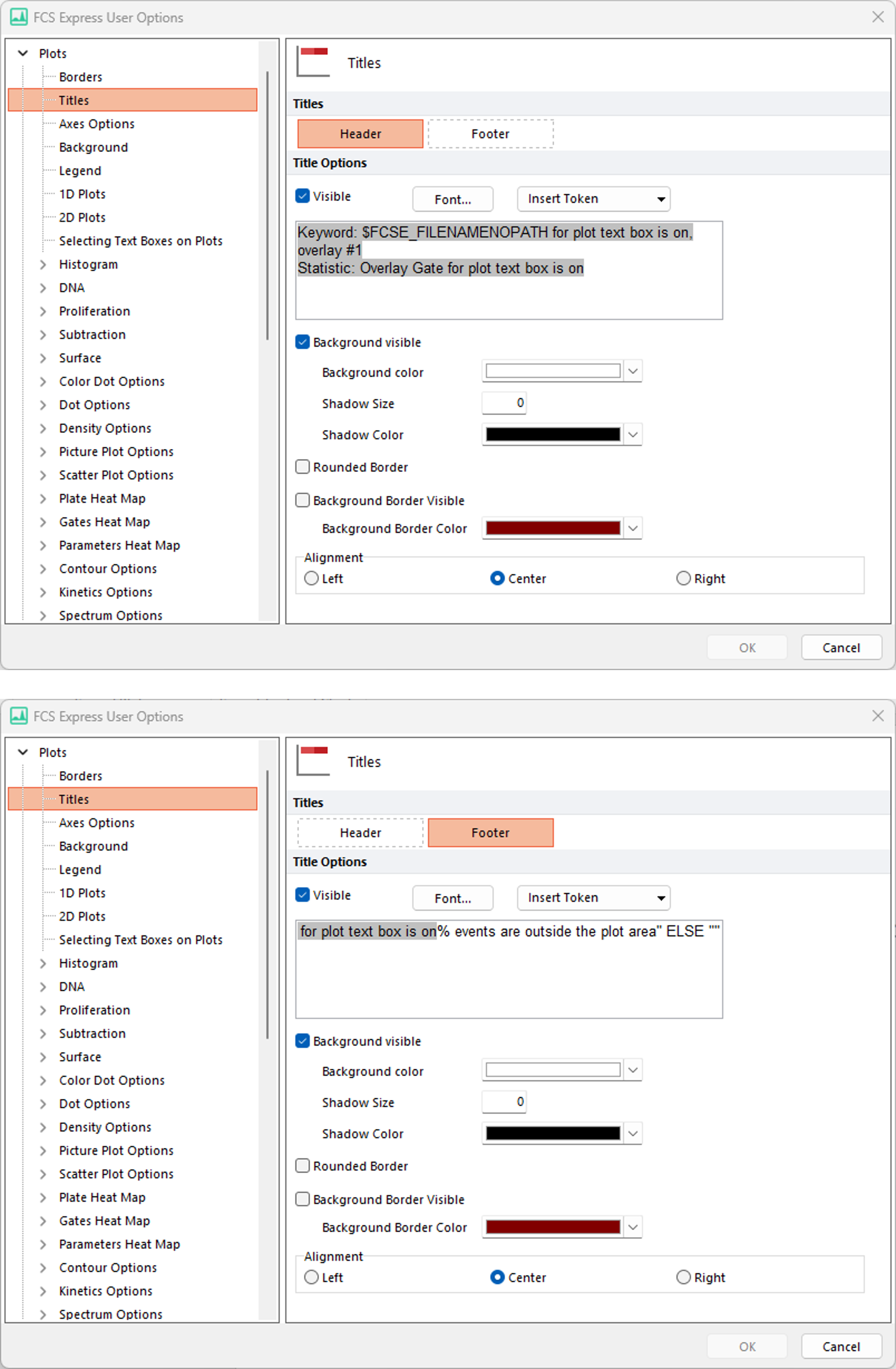Viewport: 896px width, 1369px height.
Task: Click tree scrollbar in bottom window
Action: [x=268, y=904]
